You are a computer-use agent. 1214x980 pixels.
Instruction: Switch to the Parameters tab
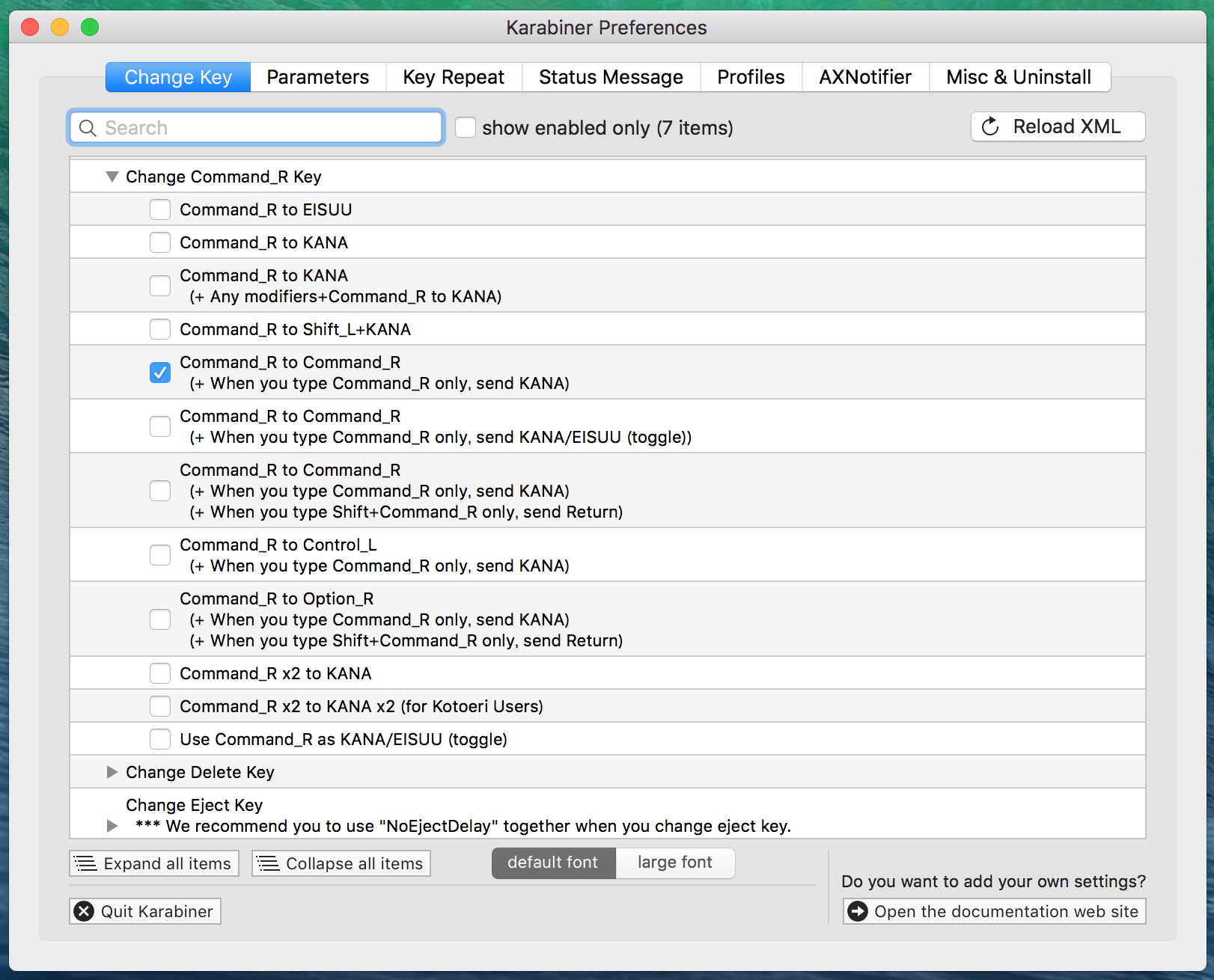coord(318,77)
